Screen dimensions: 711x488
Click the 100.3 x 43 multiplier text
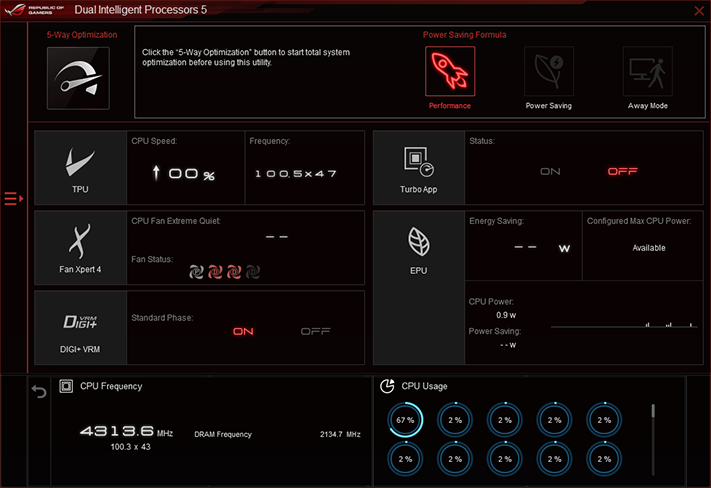pyautogui.click(x=131, y=447)
